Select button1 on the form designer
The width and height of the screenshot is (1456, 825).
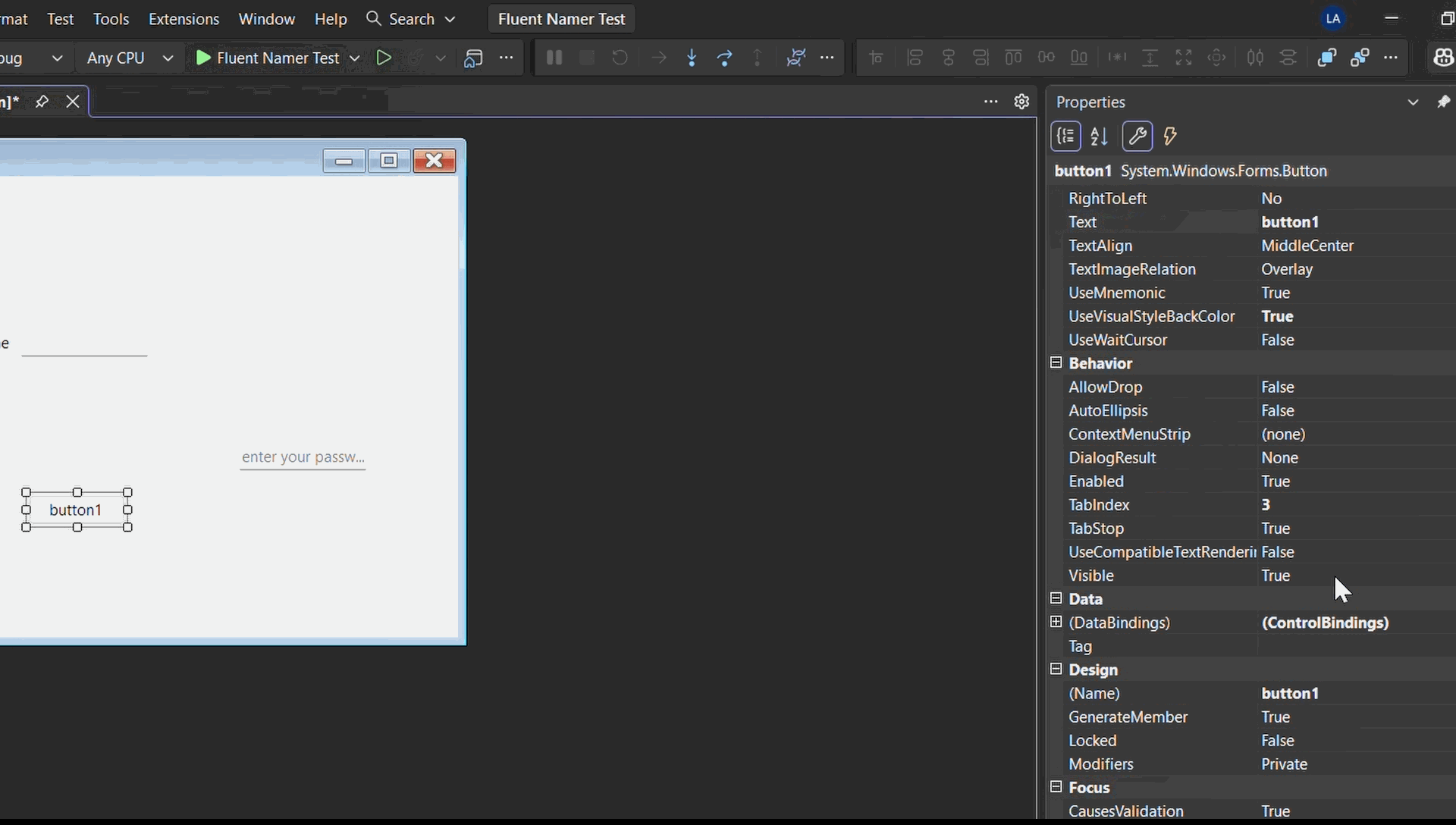pyautogui.click(x=76, y=510)
